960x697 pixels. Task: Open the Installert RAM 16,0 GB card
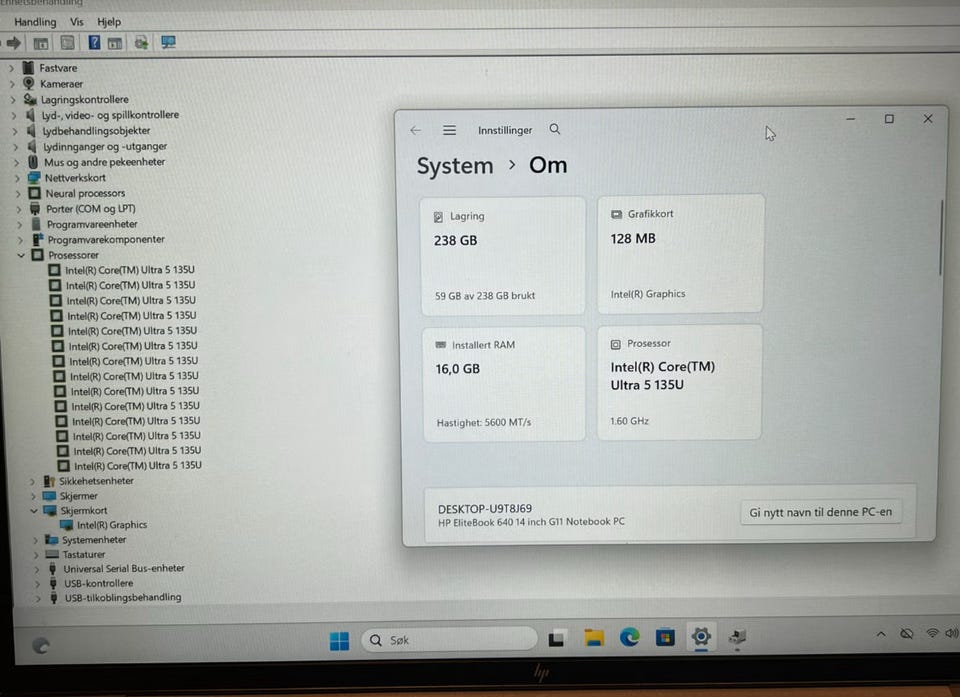[x=504, y=384]
